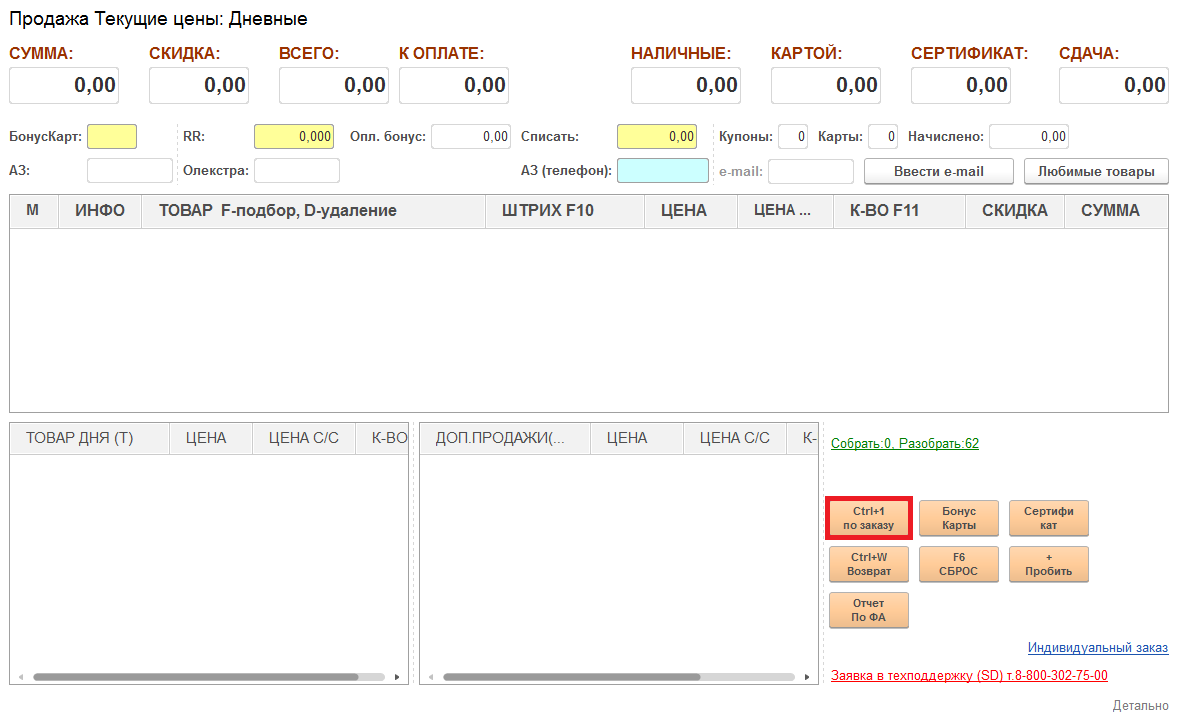Screen dimensions: 1182x724
Task: Click the 'ШТРИХ F10' column header
Action: pos(547,211)
